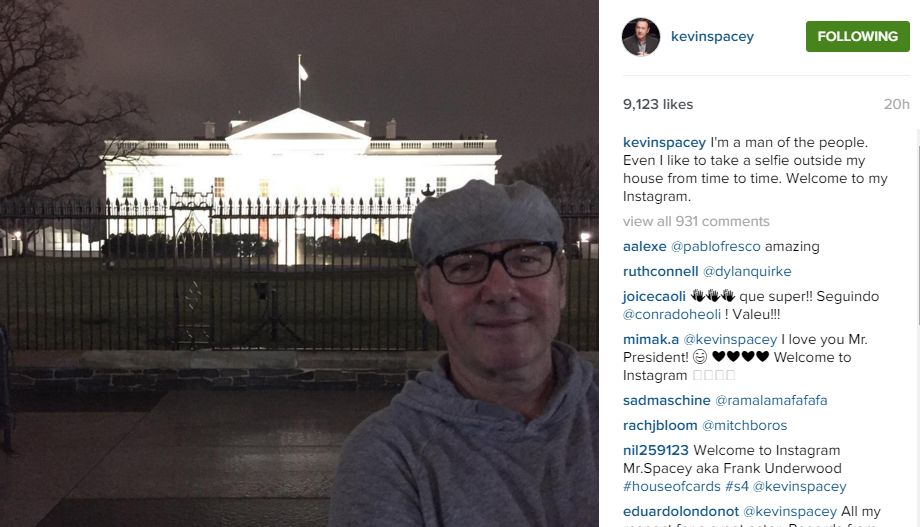Viewport: 920px width, 527px height.
Task: Click the kevinspacey profile avatar
Action: [x=641, y=37]
